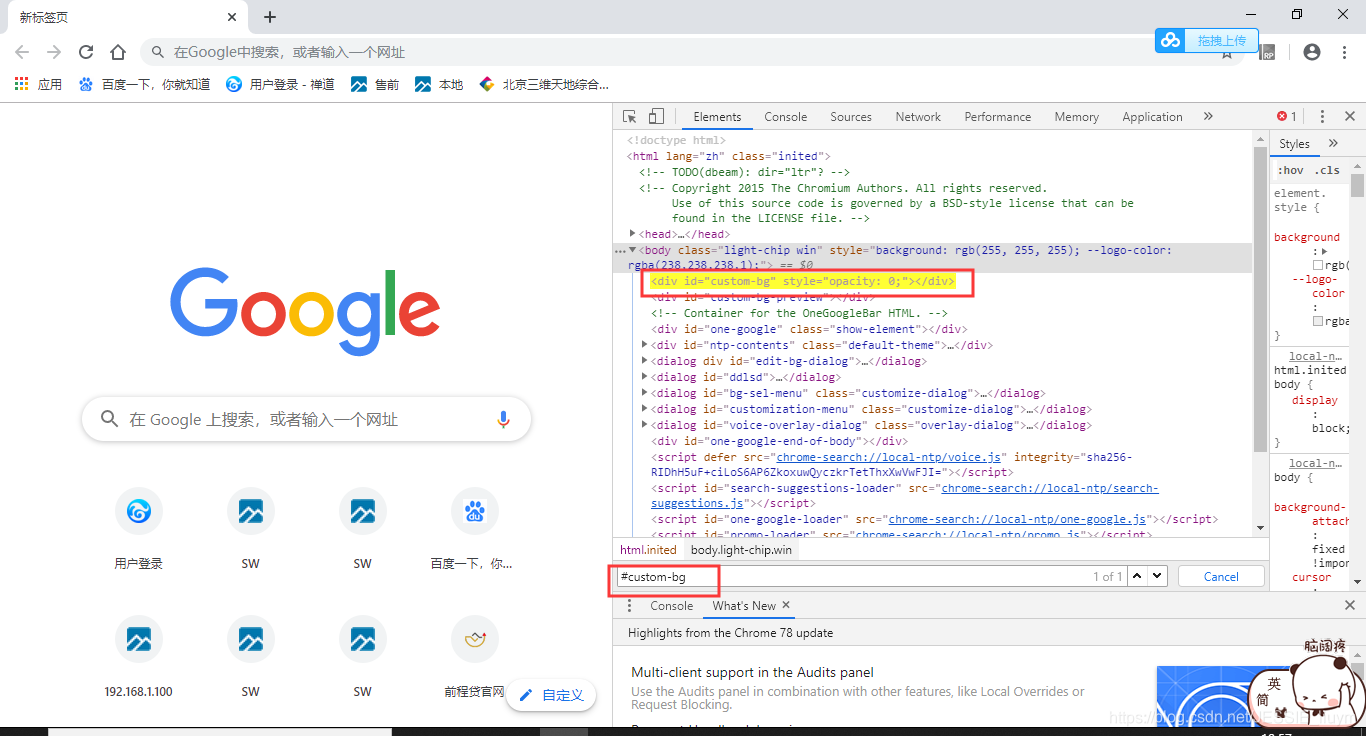Open the 百度一下 shortcut tile

pos(474,529)
